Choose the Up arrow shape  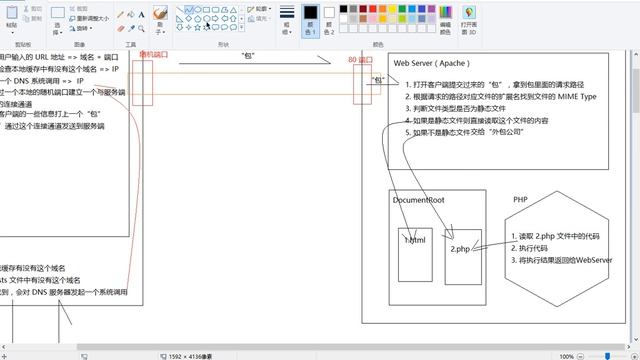click(x=233, y=19)
